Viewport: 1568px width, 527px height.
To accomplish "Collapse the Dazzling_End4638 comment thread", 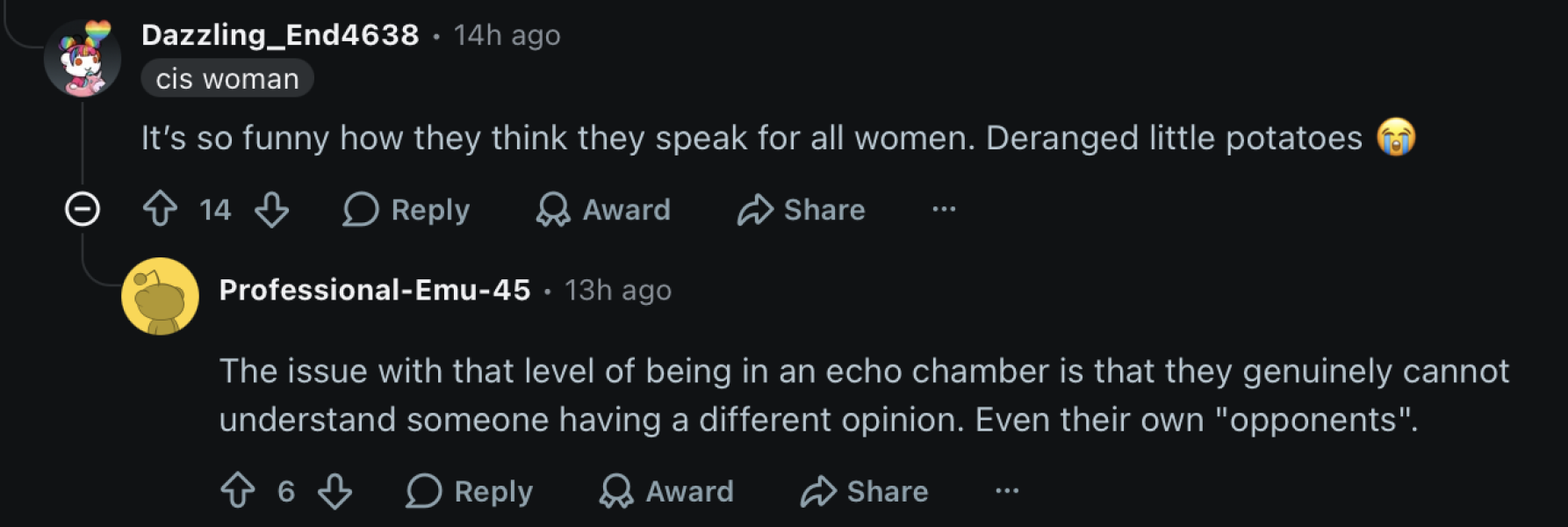I will (83, 209).
